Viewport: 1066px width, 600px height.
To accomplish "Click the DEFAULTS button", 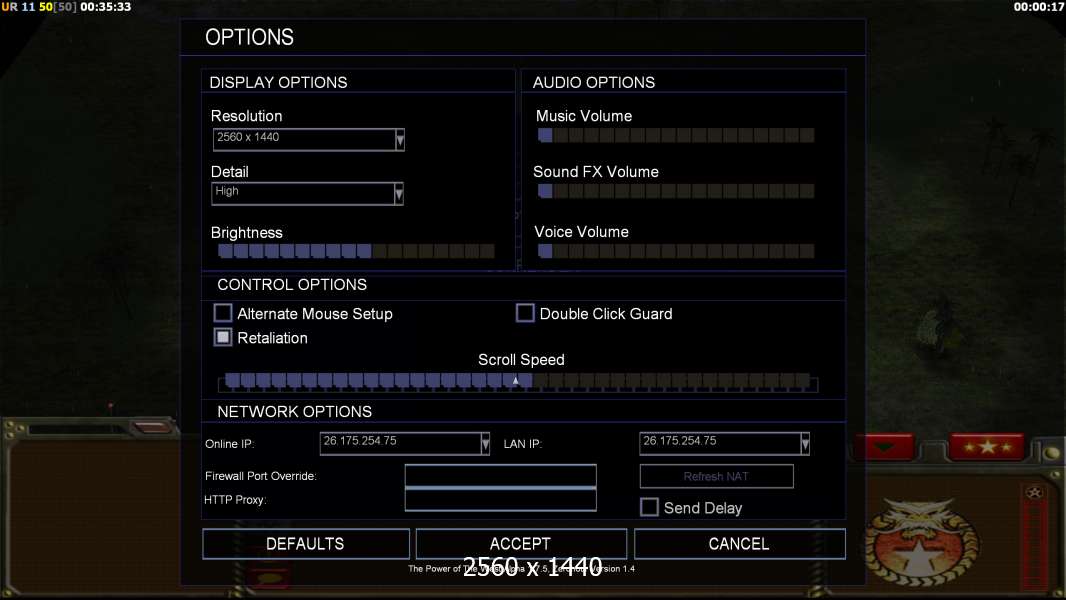I will [306, 544].
